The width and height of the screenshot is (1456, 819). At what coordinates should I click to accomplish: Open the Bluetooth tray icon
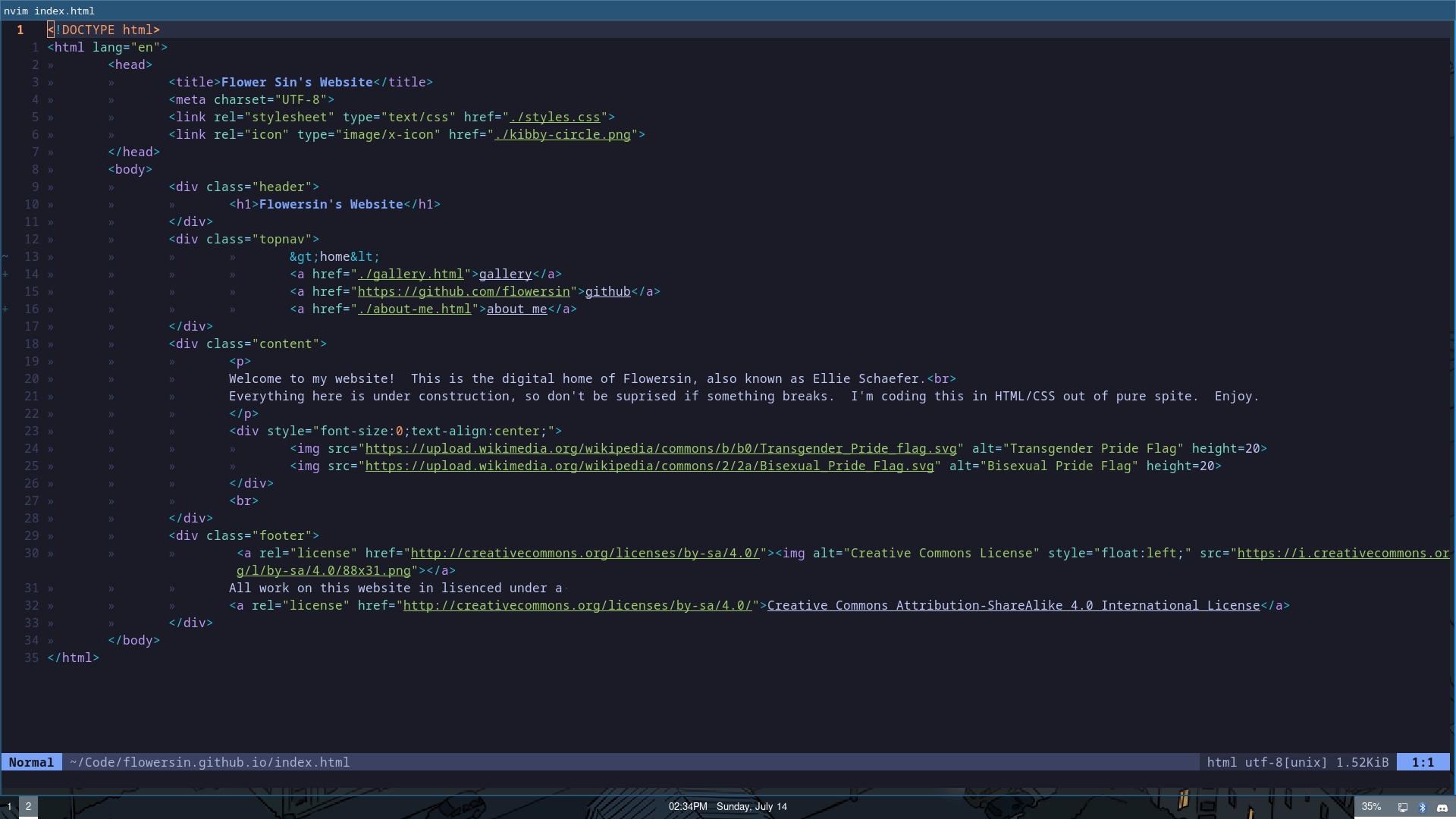[1423, 808]
